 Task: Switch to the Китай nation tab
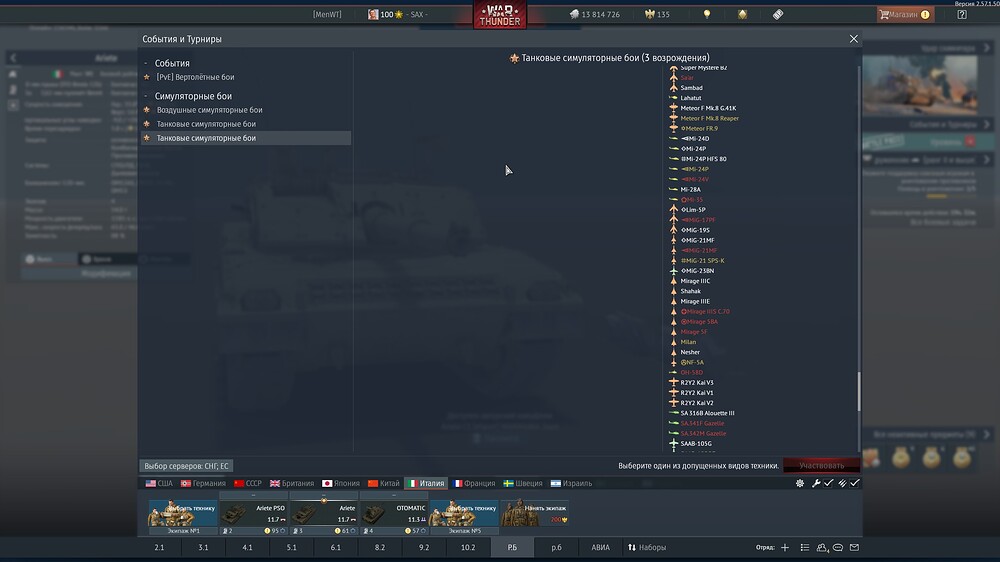pyautogui.click(x=383, y=484)
